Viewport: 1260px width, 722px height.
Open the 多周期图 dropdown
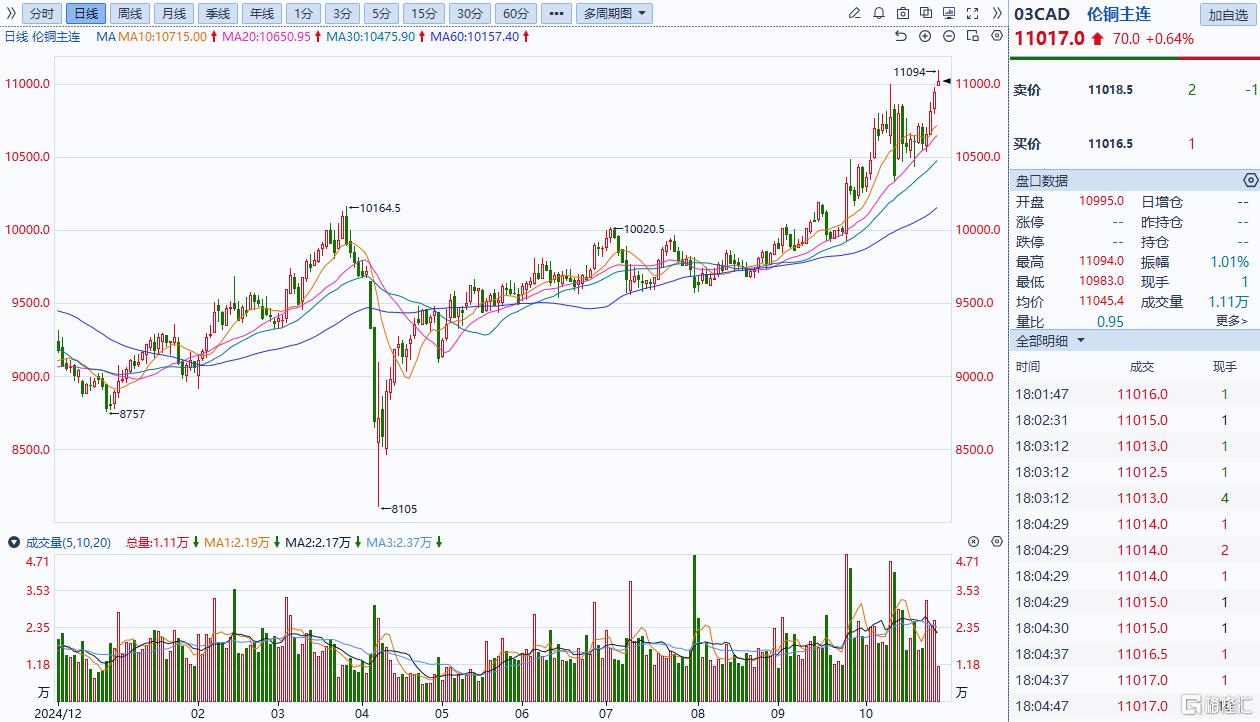point(614,14)
